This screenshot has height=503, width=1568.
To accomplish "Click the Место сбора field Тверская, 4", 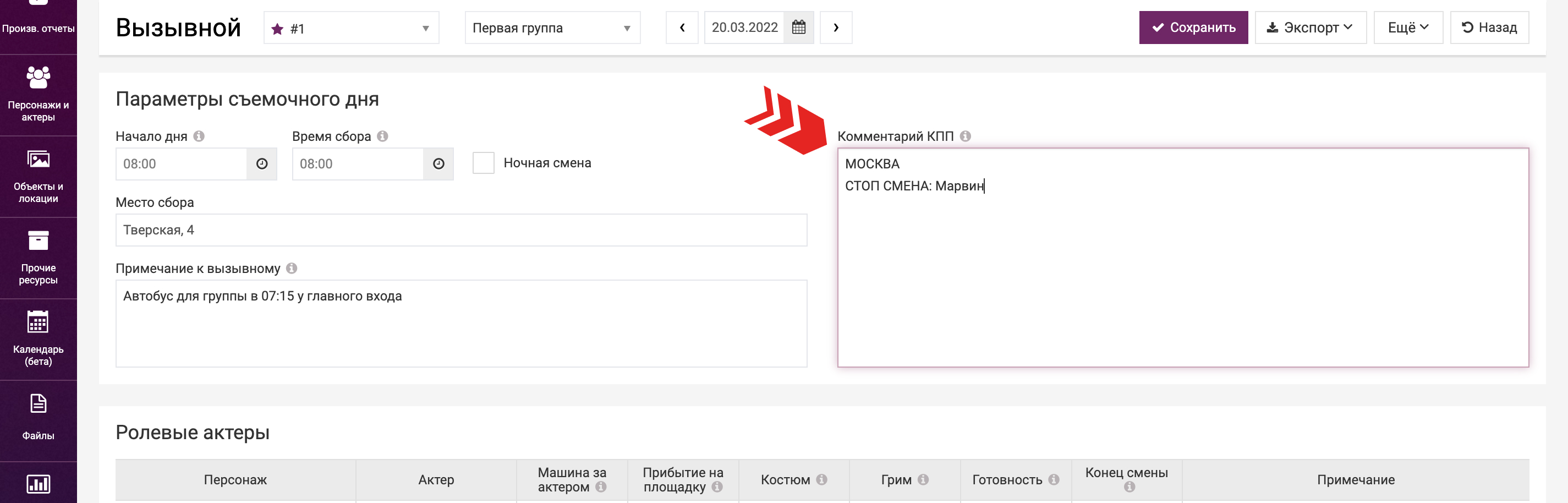I will [x=462, y=230].
